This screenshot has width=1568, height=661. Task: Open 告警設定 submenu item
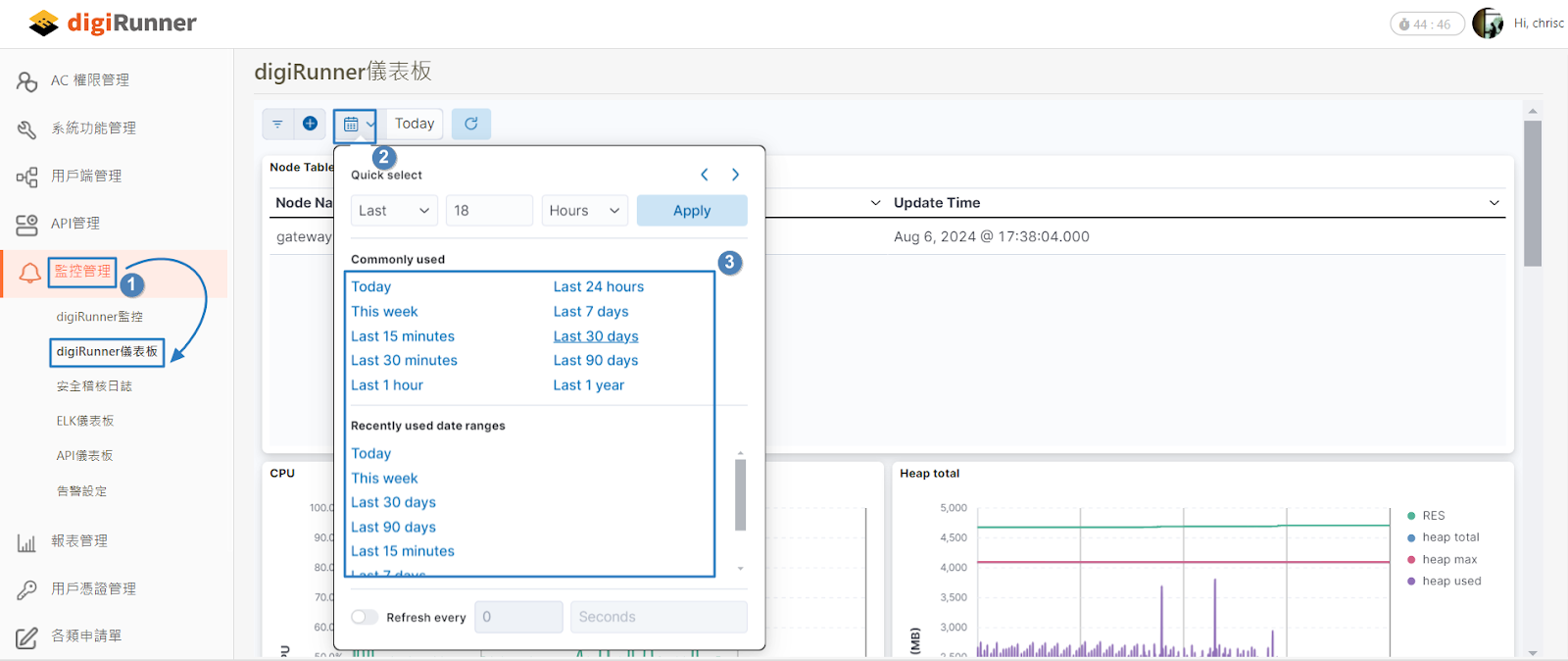click(81, 491)
